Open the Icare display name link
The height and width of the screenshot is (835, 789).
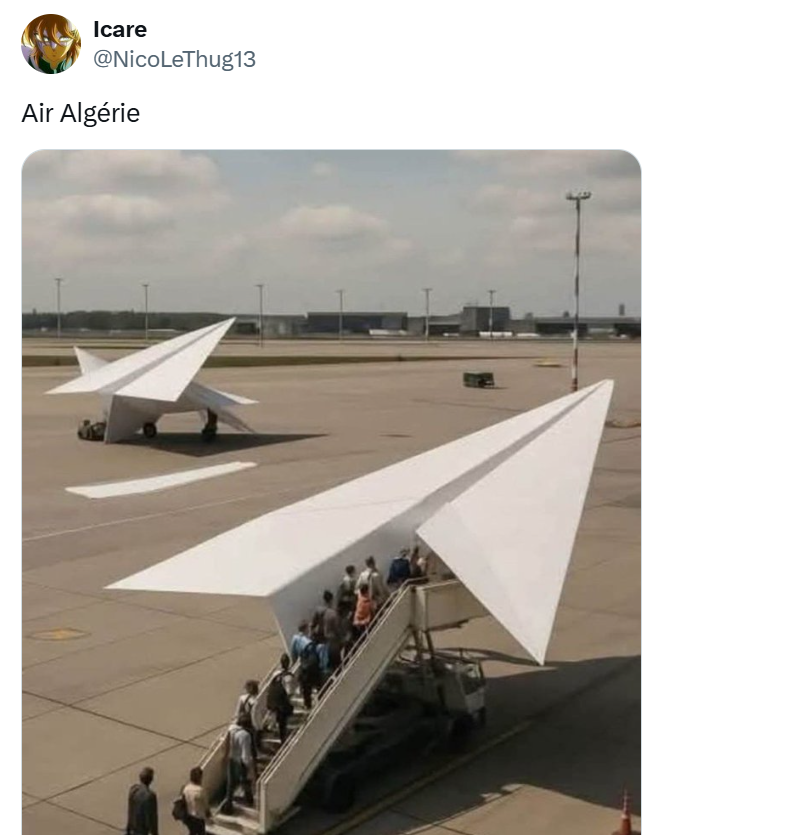click(119, 29)
